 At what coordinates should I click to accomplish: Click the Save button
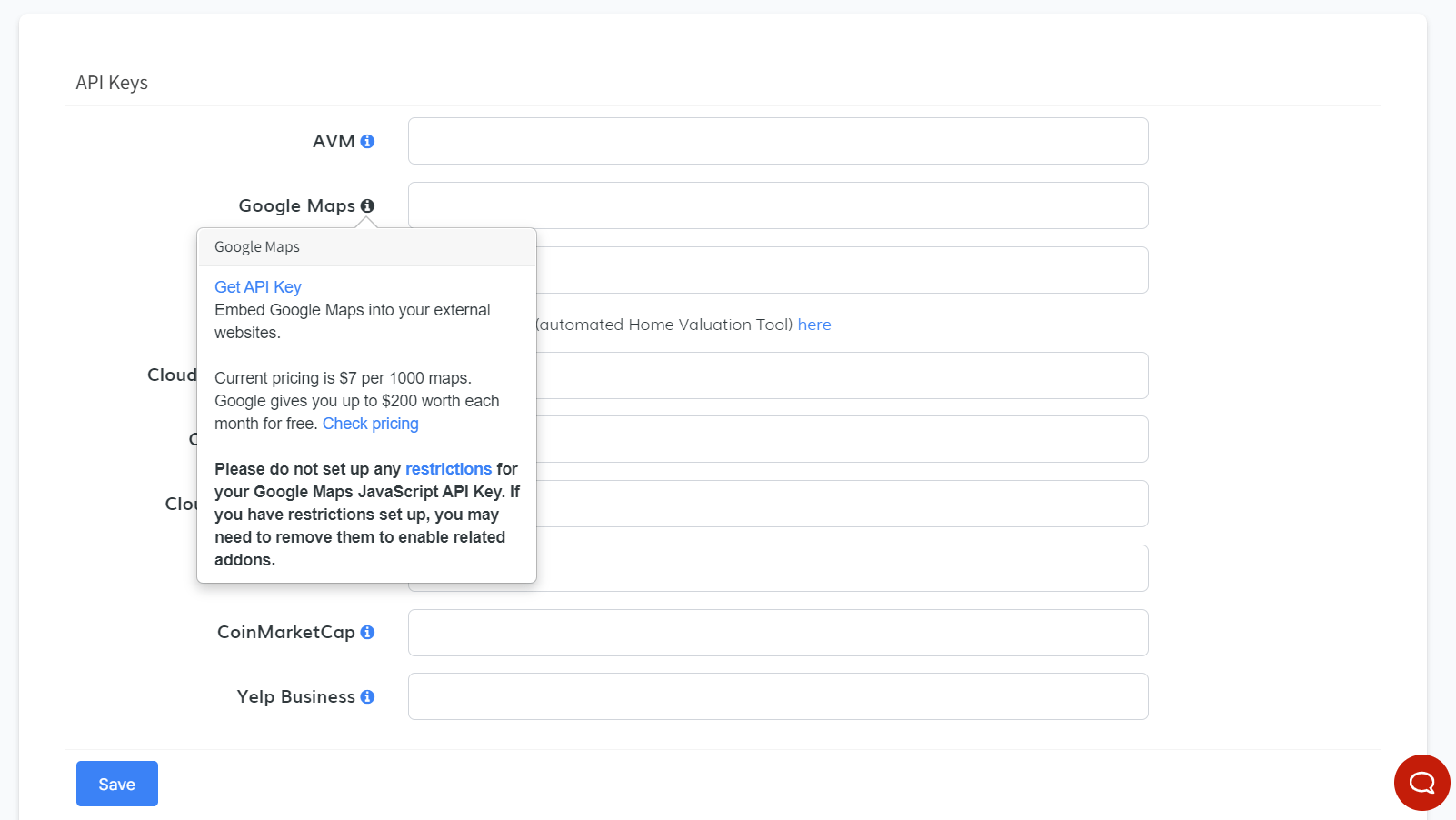[x=117, y=784]
